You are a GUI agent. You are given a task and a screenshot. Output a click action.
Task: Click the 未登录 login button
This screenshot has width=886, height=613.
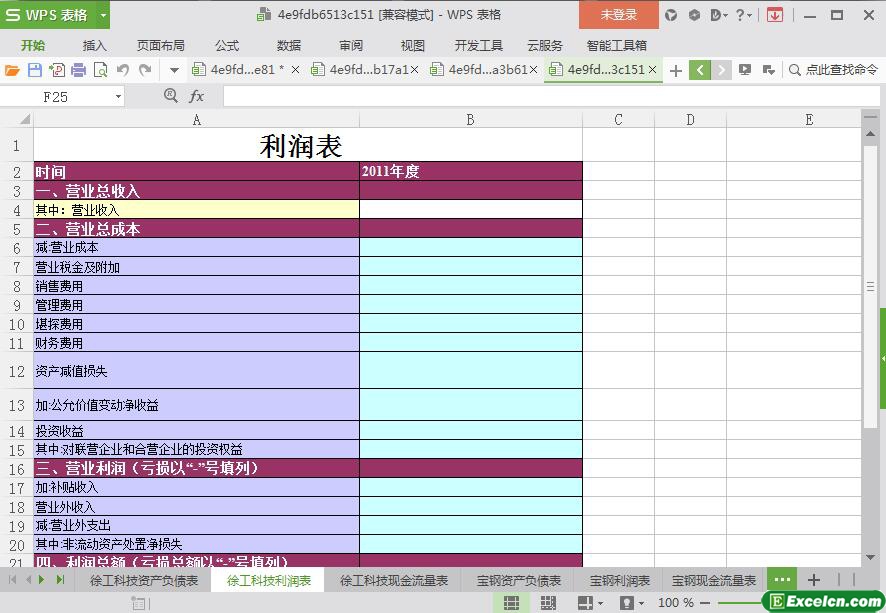click(x=618, y=15)
